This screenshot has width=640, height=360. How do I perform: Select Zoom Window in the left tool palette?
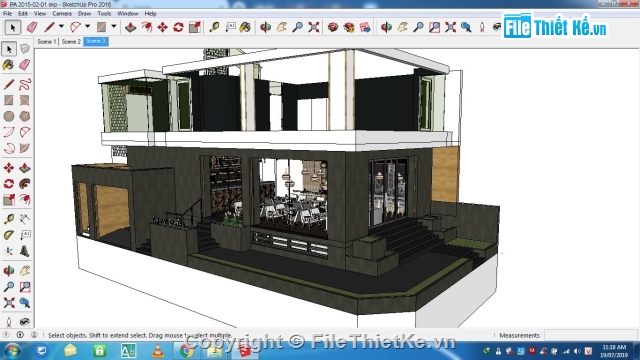click(24, 287)
